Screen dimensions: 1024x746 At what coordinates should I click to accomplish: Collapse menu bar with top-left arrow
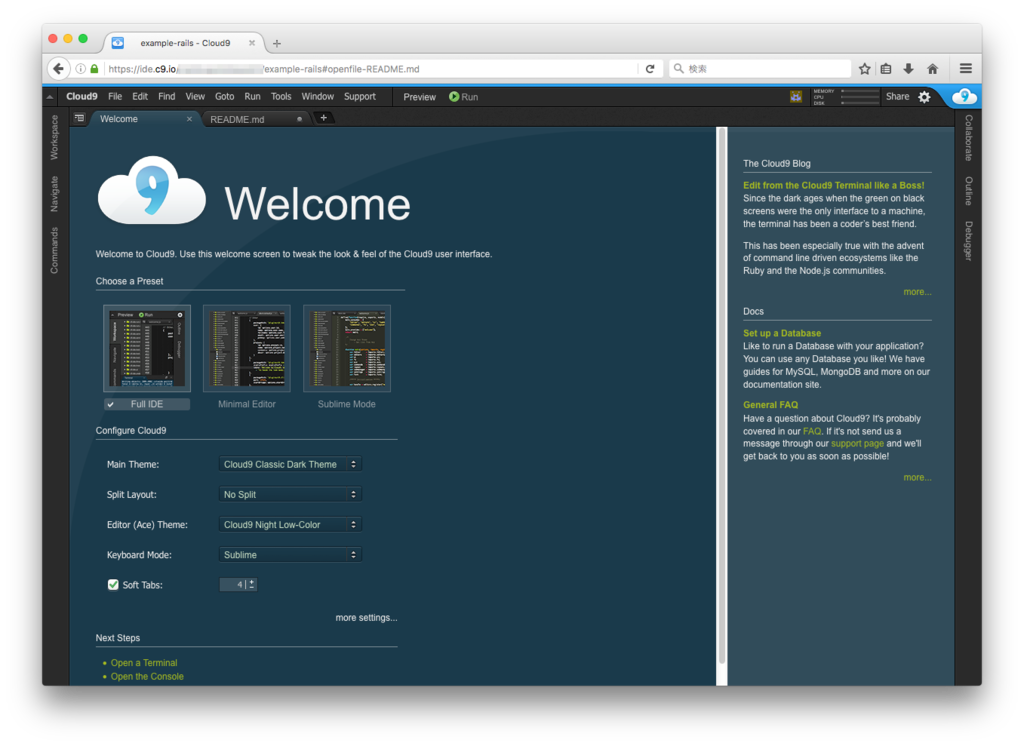[x=50, y=97]
